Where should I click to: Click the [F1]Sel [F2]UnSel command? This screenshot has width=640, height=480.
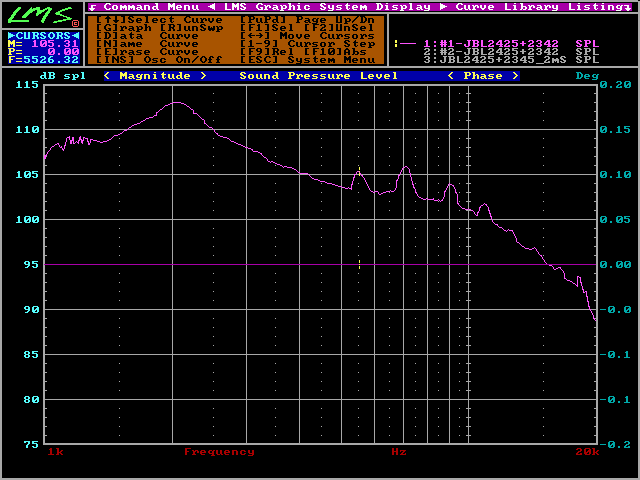click(x=307, y=28)
